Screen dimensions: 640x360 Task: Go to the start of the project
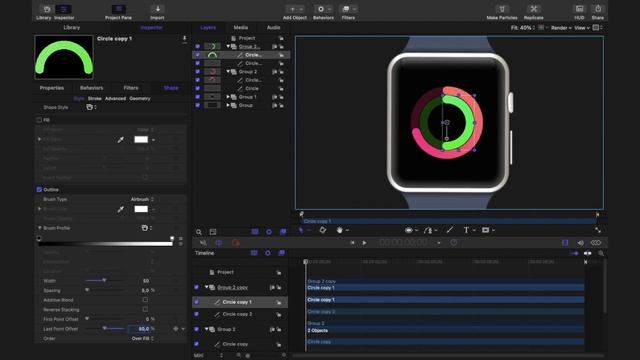pyautogui.click(x=352, y=243)
